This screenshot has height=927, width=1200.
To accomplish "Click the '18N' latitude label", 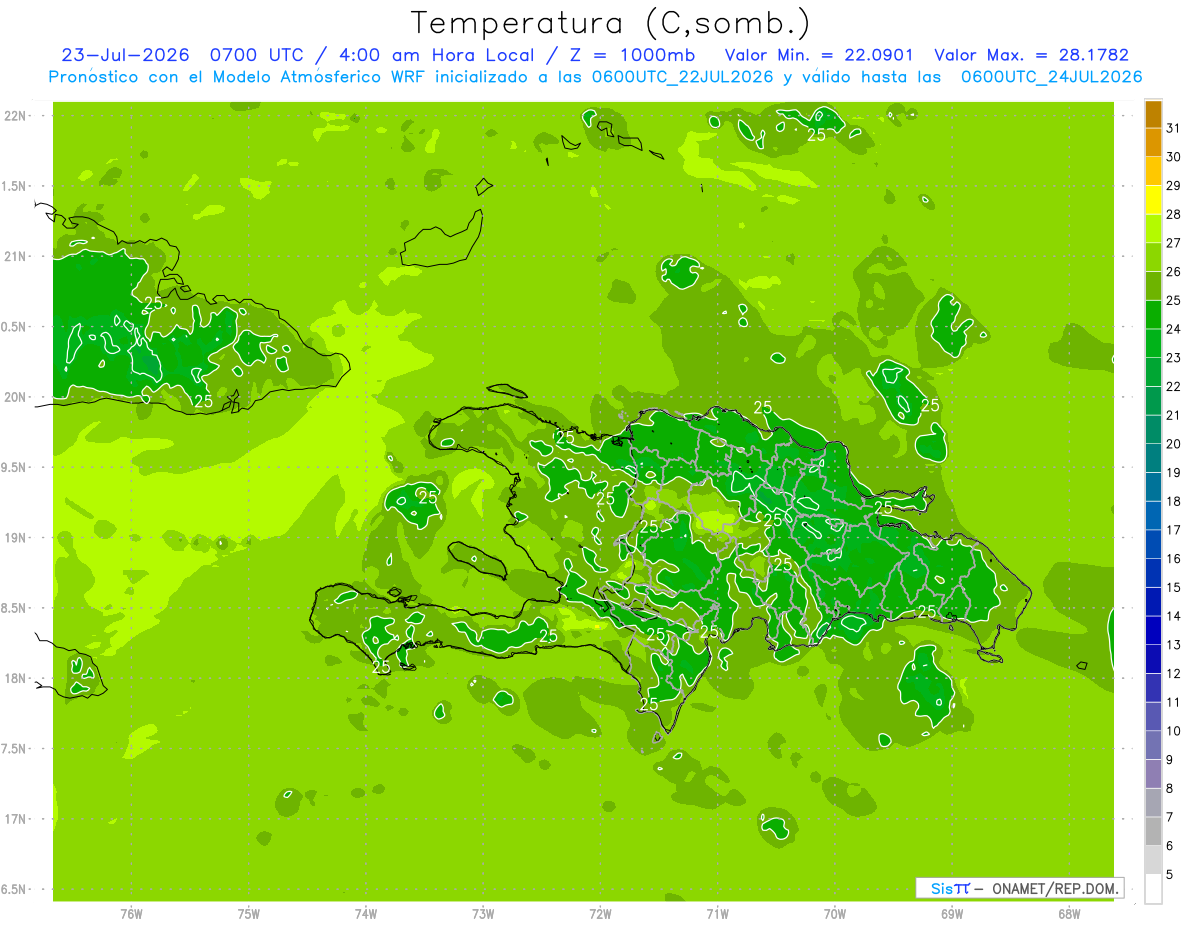I will (x=15, y=678).
